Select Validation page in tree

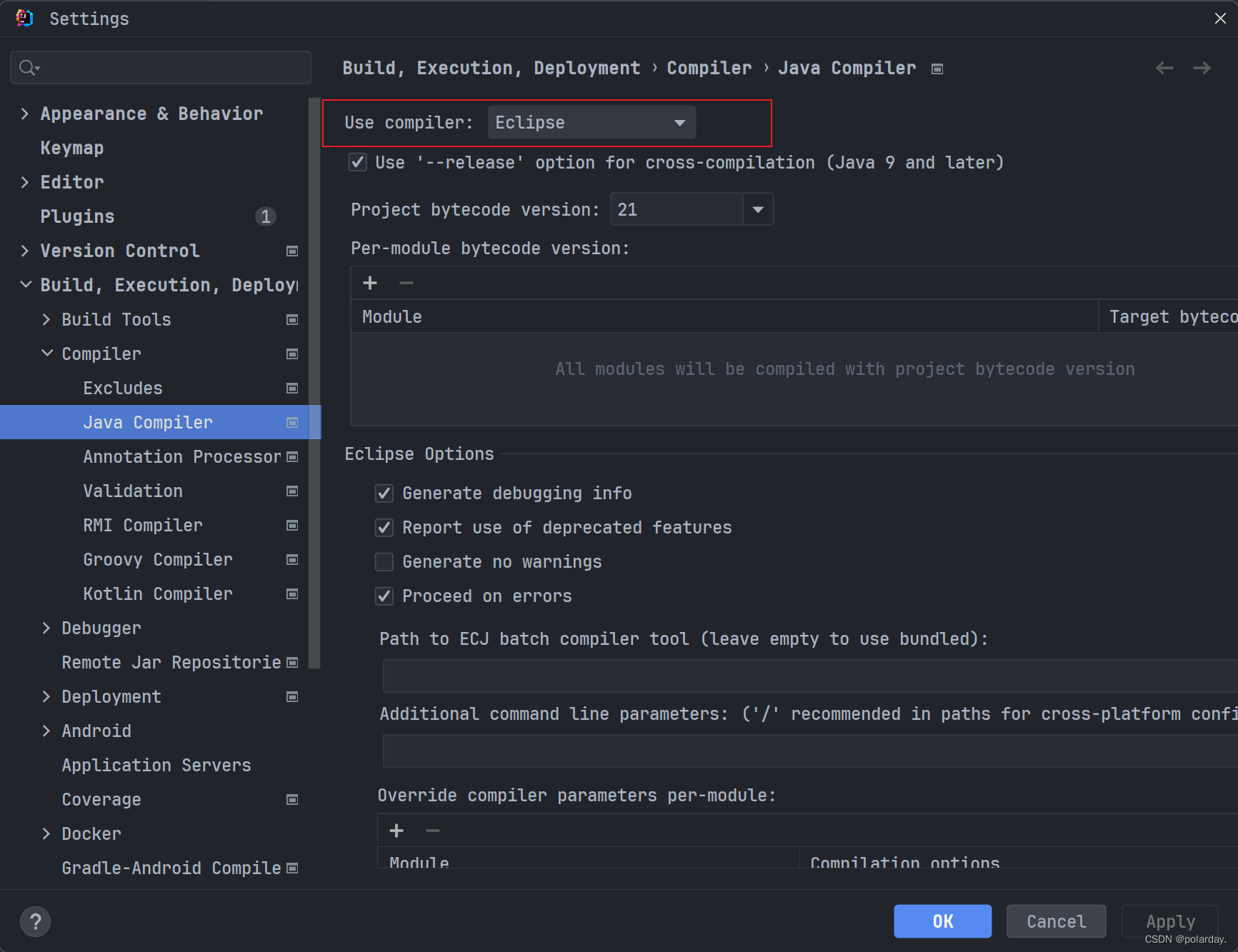(133, 491)
